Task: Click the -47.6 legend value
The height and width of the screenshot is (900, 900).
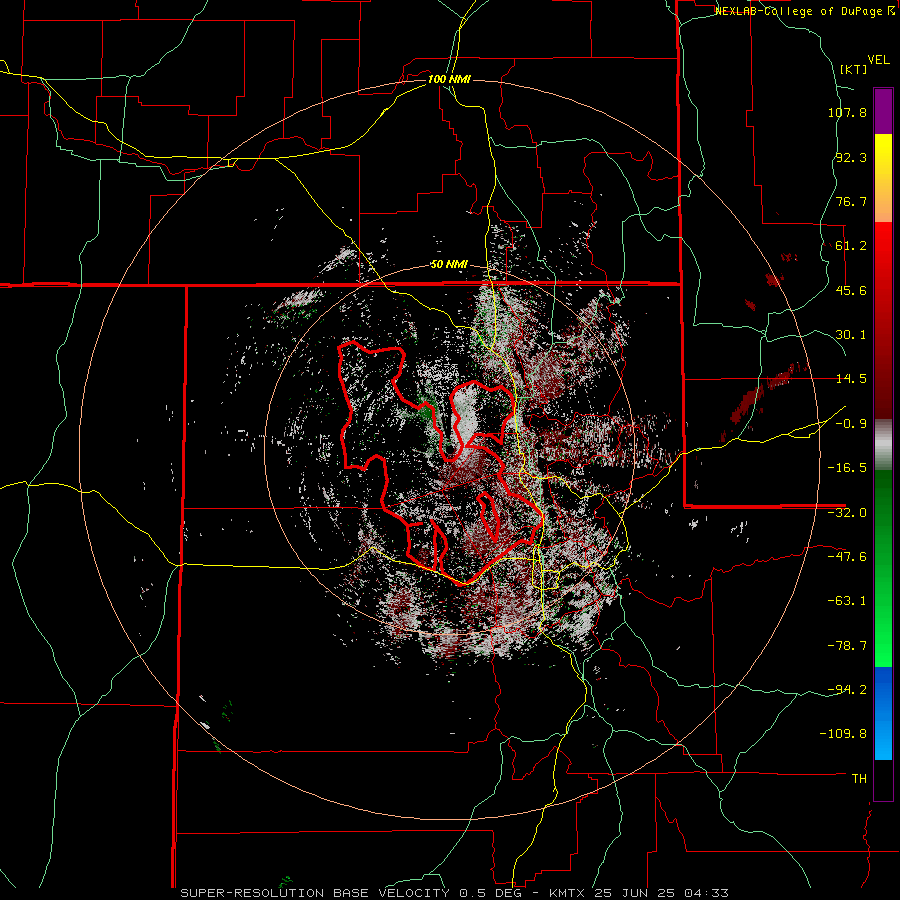Action: click(x=847, y=557)
